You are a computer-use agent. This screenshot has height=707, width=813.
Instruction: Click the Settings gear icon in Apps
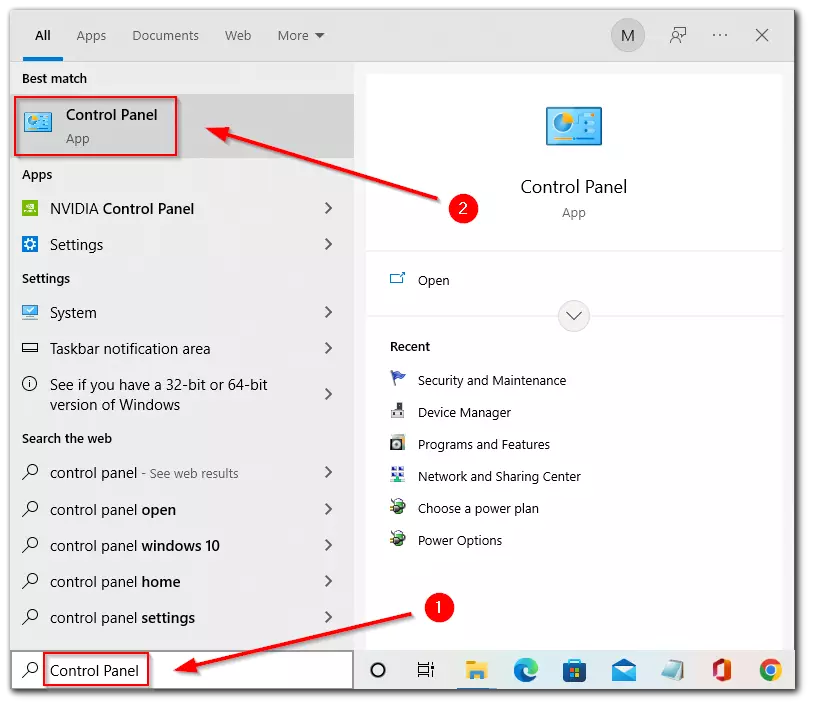coord(30,244)
